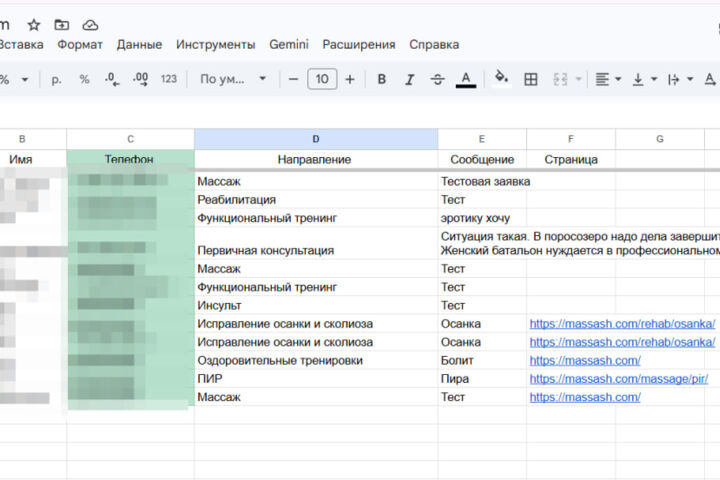Select the Пира cell
Screen dimensions: 720x480
(482, 379)
